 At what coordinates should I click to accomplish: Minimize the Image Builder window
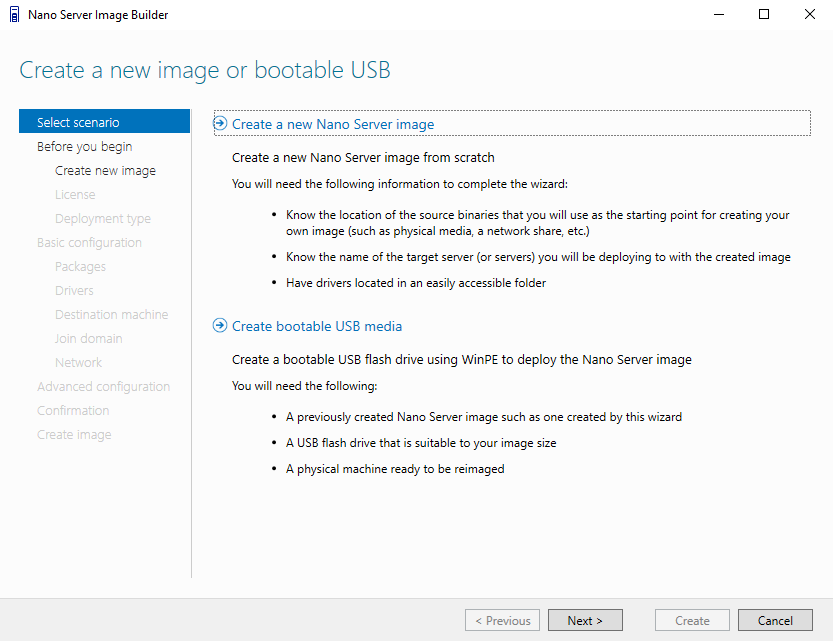pyautogui.click(x=719, y=14)
